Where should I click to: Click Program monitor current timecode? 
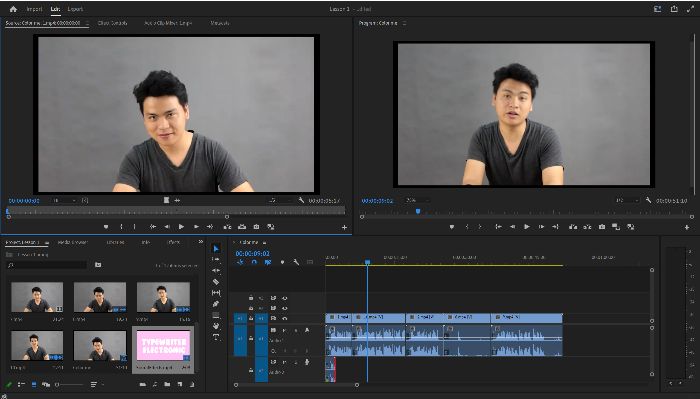(x=377, y=201)
